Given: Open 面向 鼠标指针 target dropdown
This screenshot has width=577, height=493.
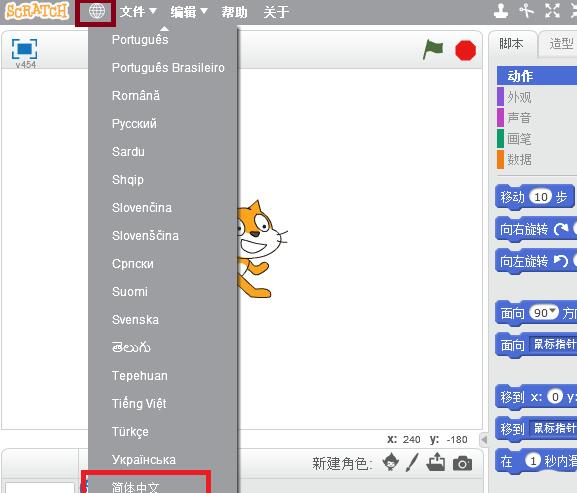Looking at the screenshot, I should [553, 344].
